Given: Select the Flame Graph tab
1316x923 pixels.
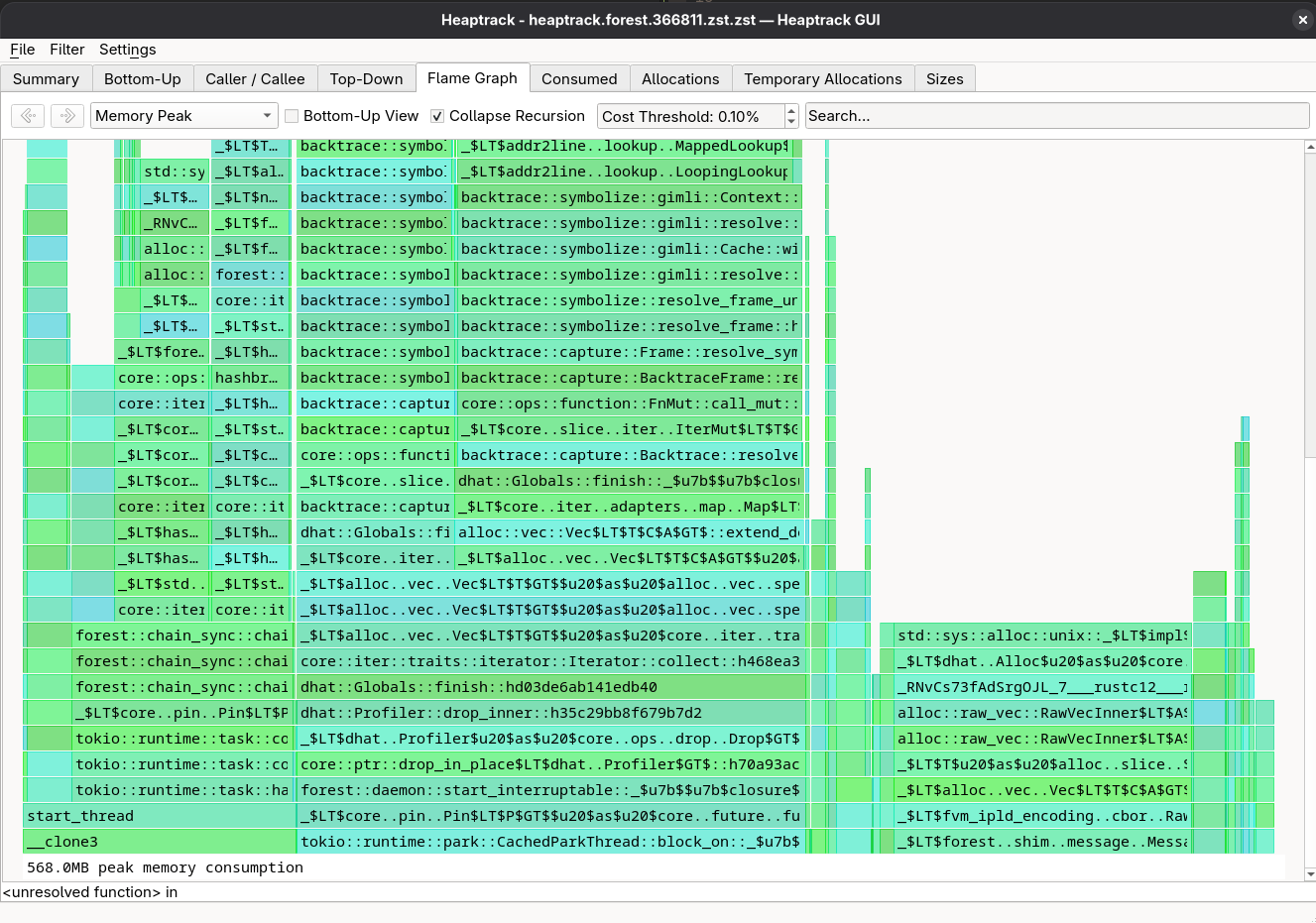Looking at the screenshot, I should coord(472,78).
